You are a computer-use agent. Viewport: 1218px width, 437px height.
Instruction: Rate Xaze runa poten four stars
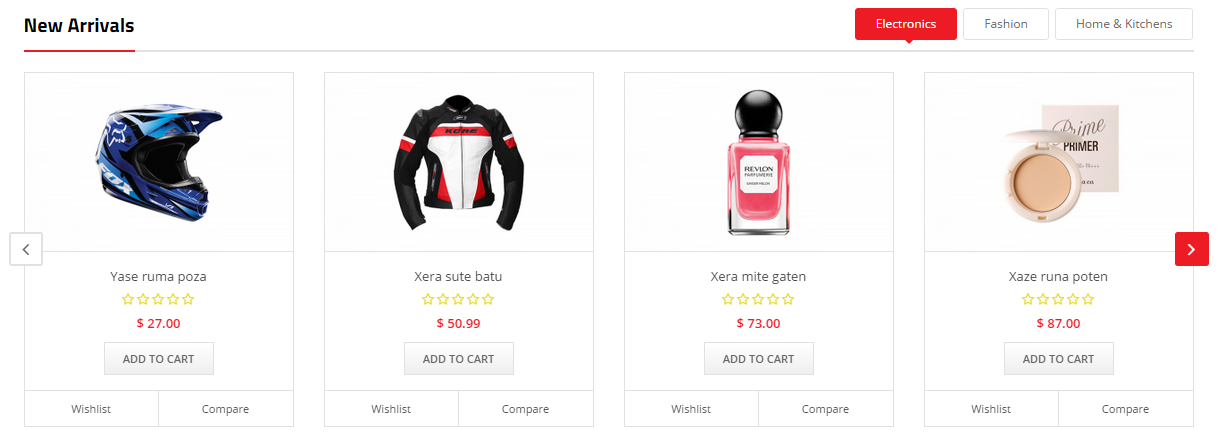pyautogui.click(x=1073, y=299)
